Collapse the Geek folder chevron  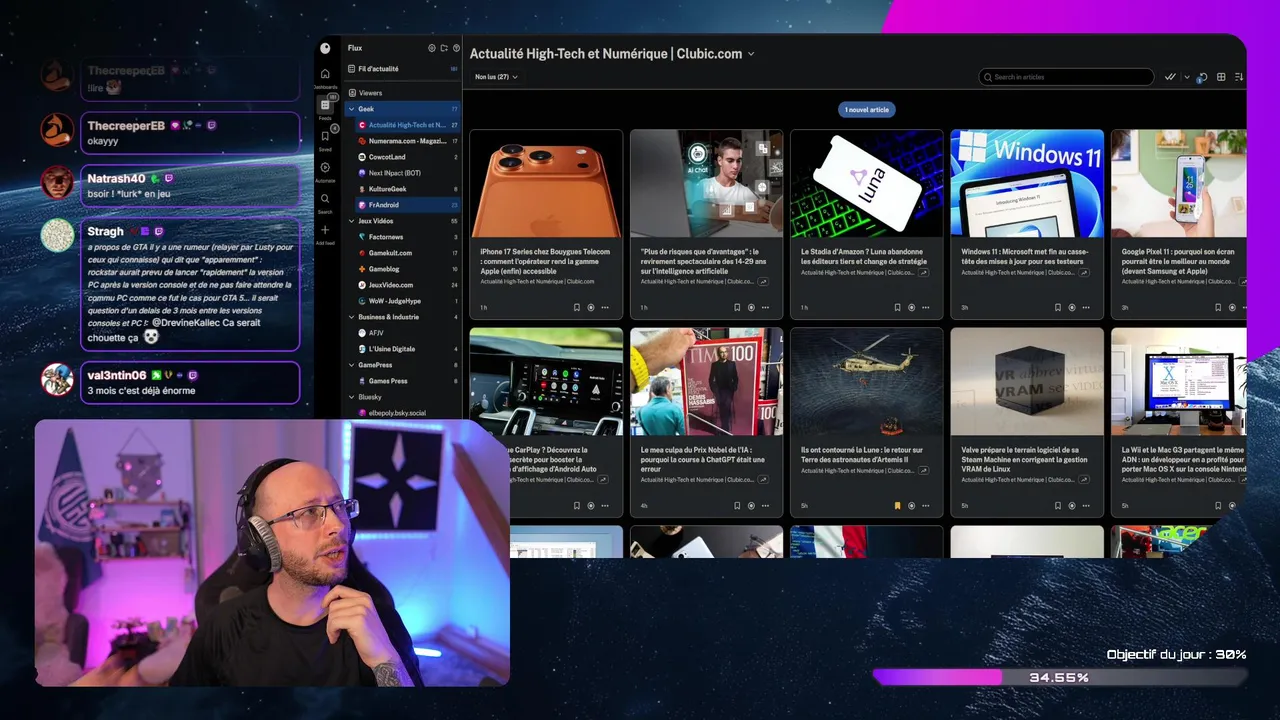pyautogui.click(x=351, y=109)
